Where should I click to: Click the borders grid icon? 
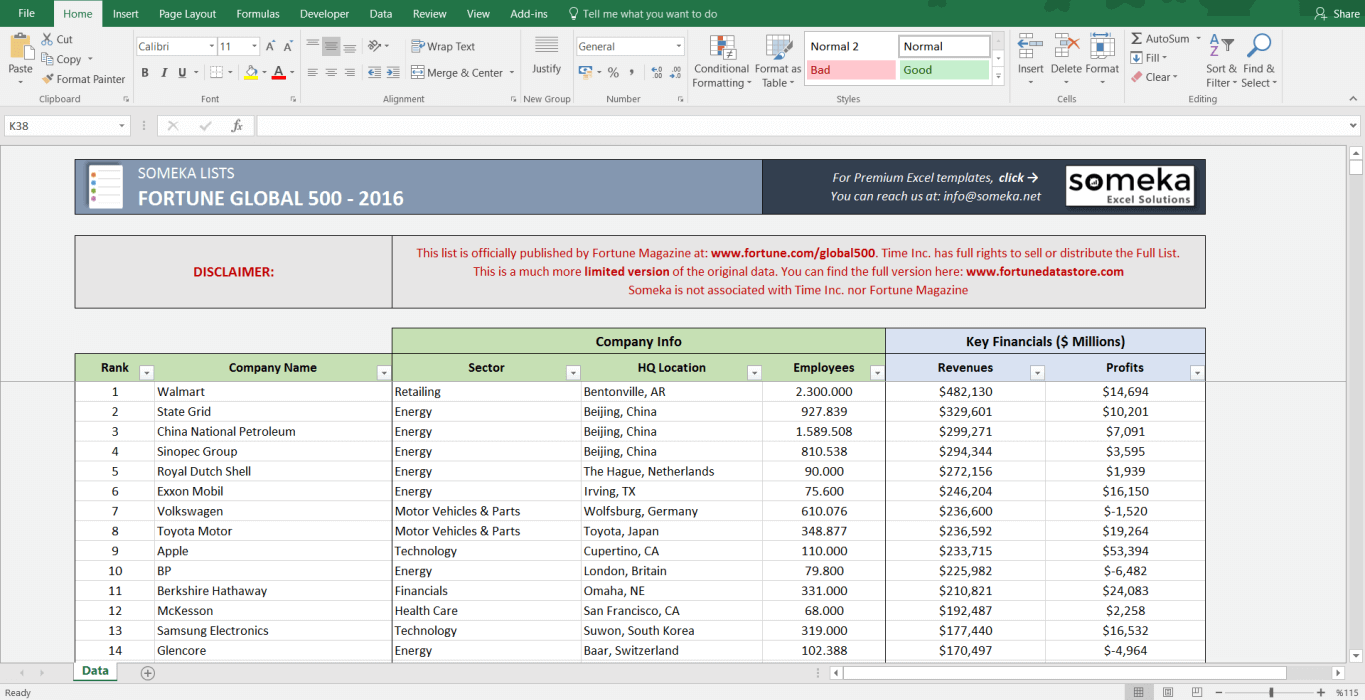(215, 73)
